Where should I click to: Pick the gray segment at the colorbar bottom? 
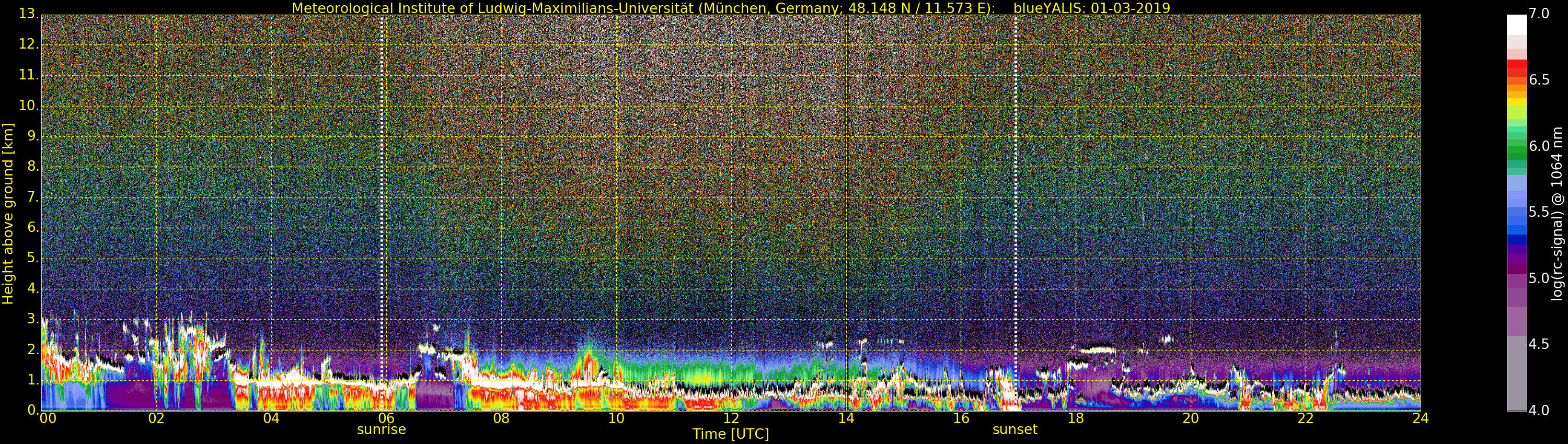(1517, 373)
